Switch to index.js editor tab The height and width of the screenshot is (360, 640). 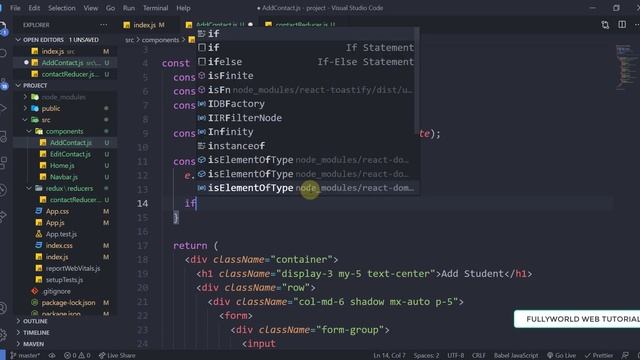click(144, 25)
